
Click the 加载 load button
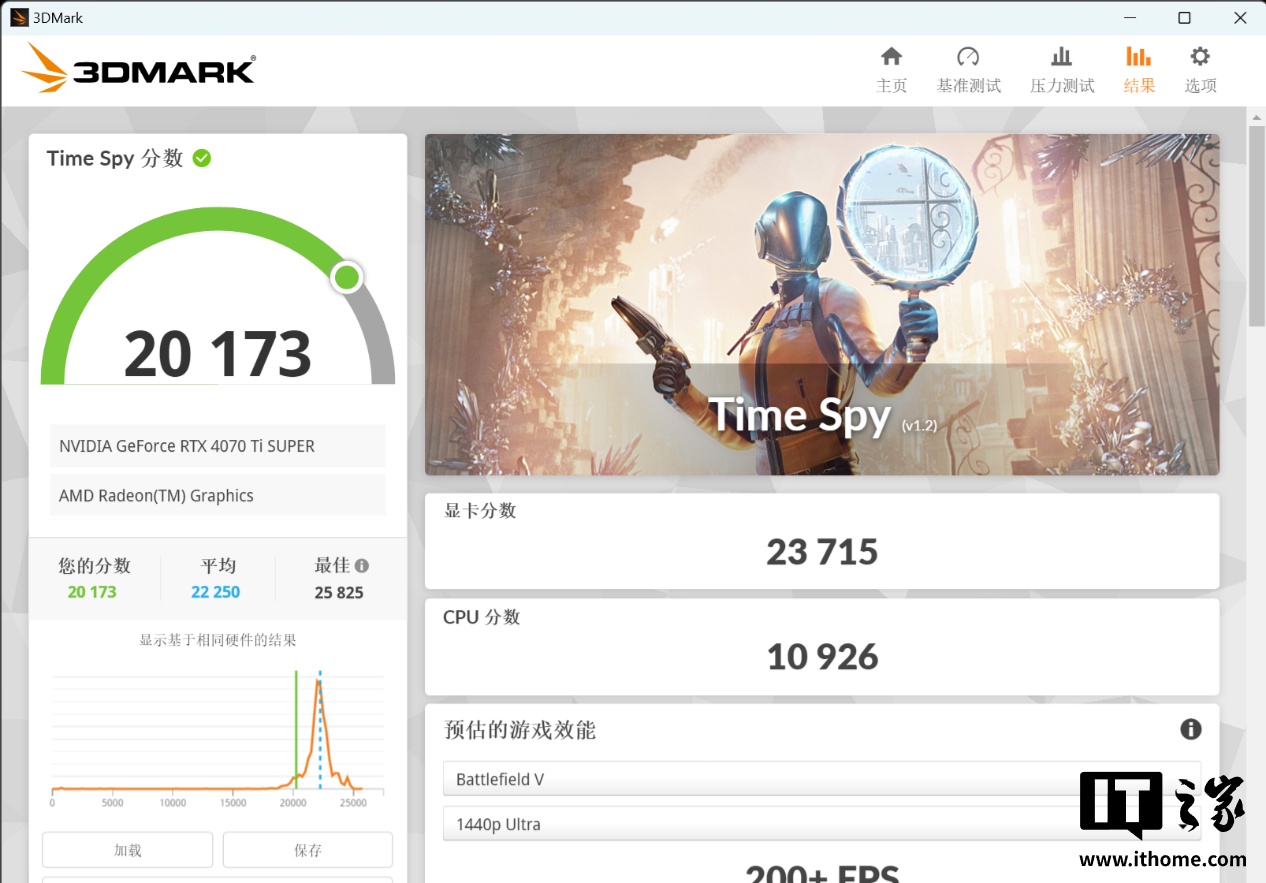127,850
